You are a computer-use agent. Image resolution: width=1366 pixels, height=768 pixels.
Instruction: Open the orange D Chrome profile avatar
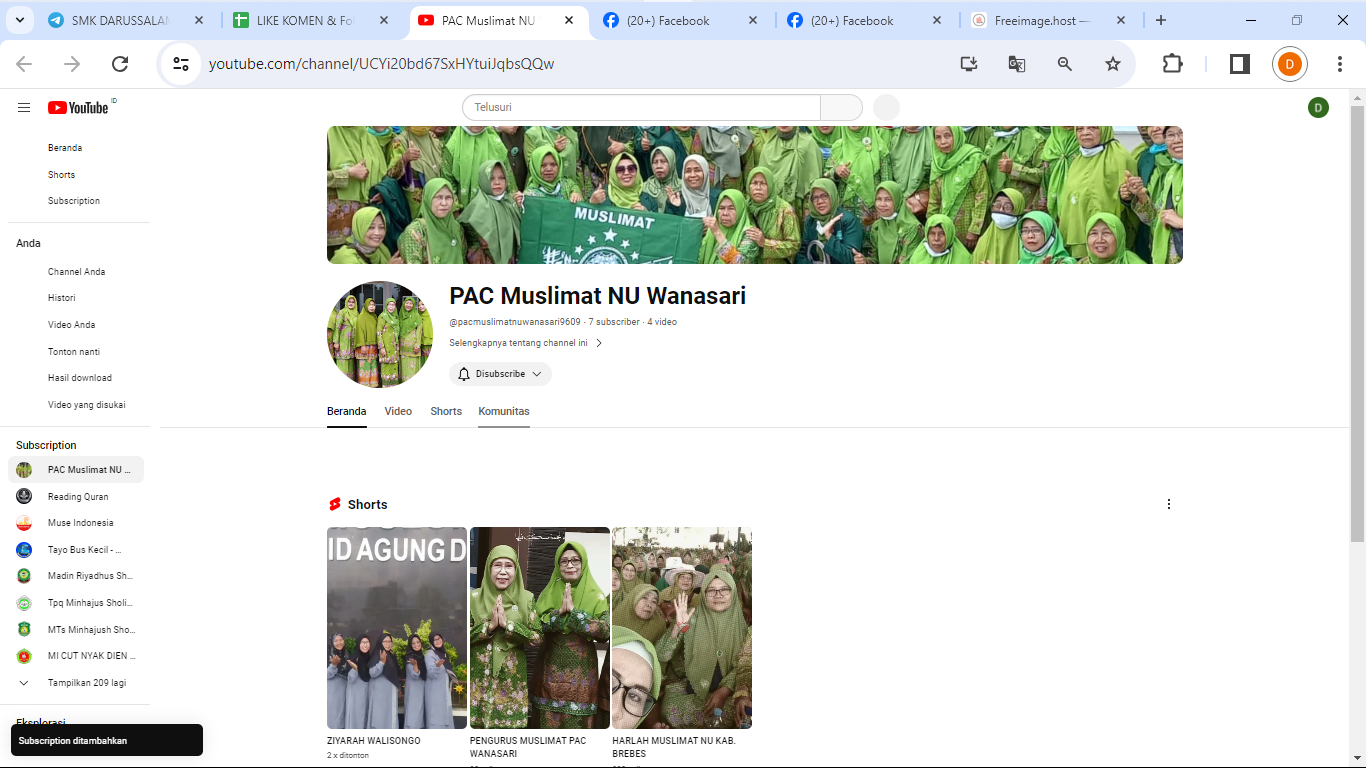(1290, 64)
